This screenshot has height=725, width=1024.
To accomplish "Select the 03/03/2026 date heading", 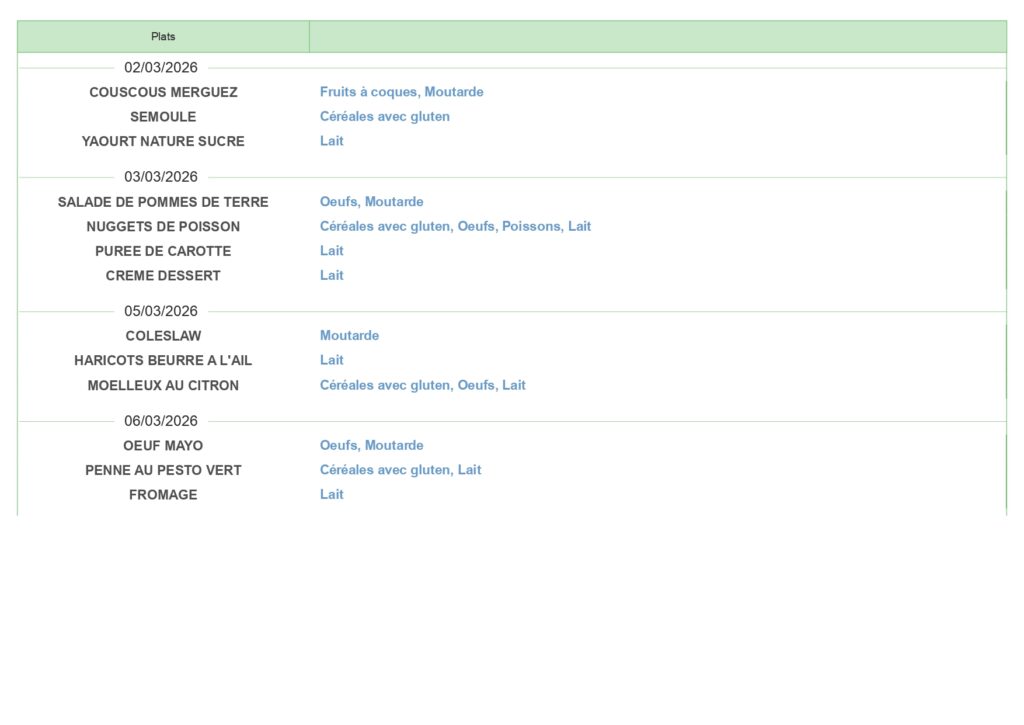I will [161, 177].
